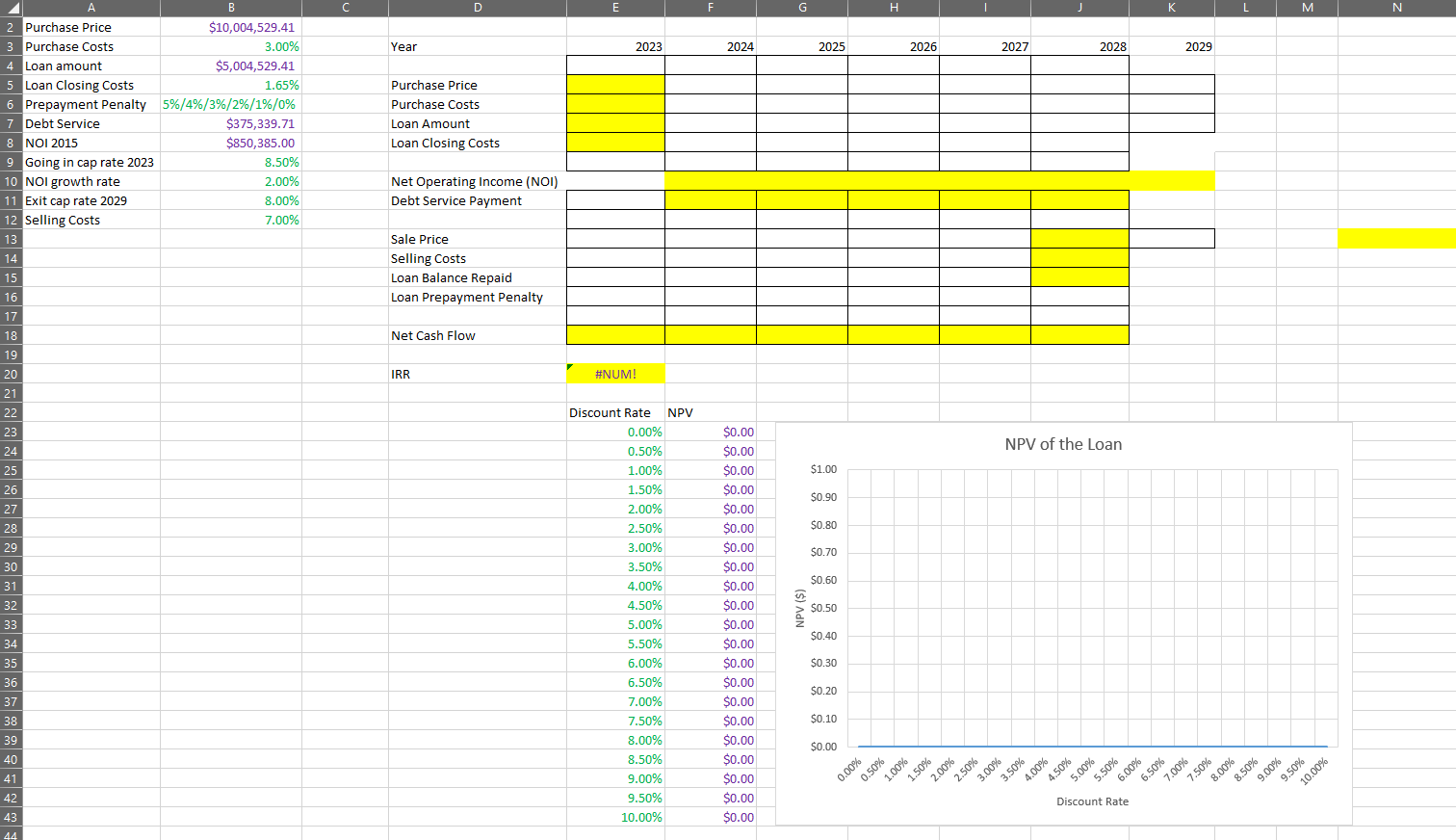
Task: Select the 2023 year heading cell
Action: point(615,46)
